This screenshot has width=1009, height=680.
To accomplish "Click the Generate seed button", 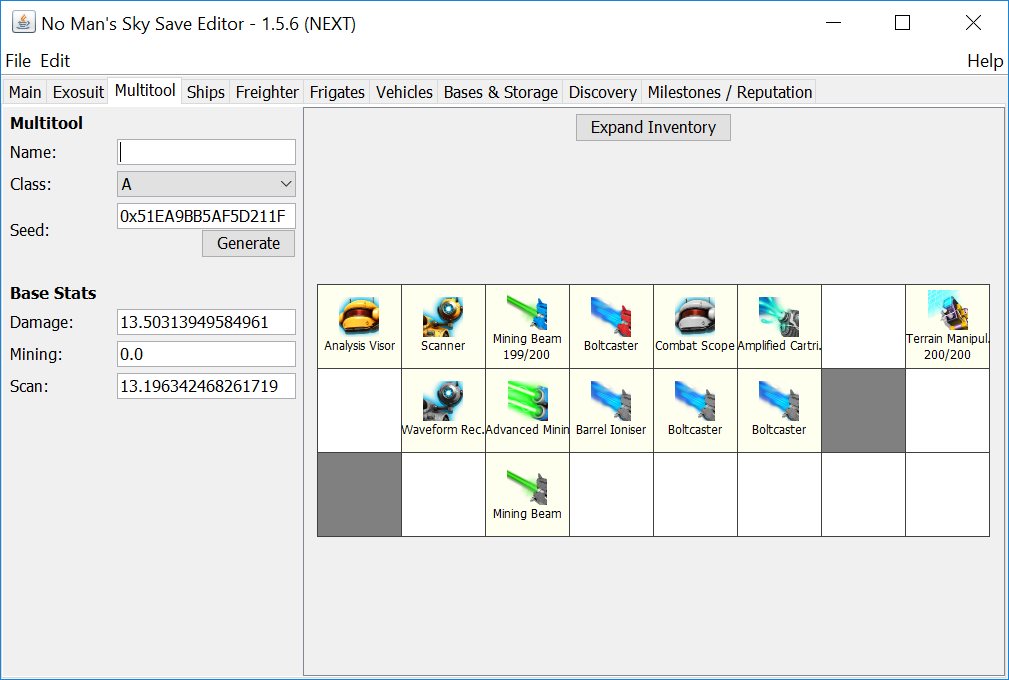I will (x=248, y=243).
